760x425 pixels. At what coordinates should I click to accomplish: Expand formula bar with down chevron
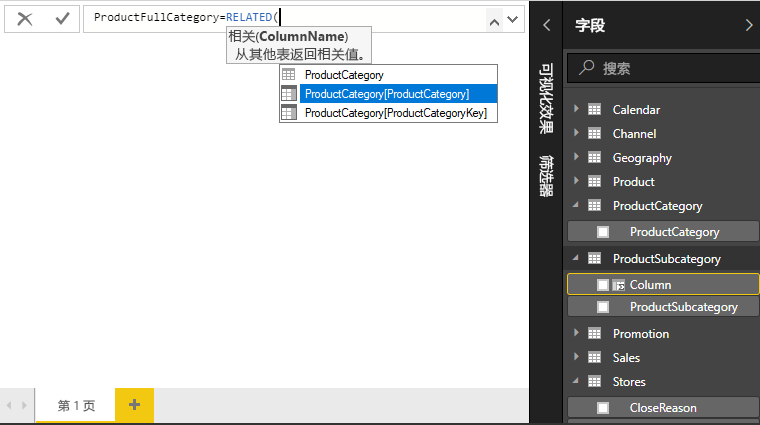click(514, 19)
